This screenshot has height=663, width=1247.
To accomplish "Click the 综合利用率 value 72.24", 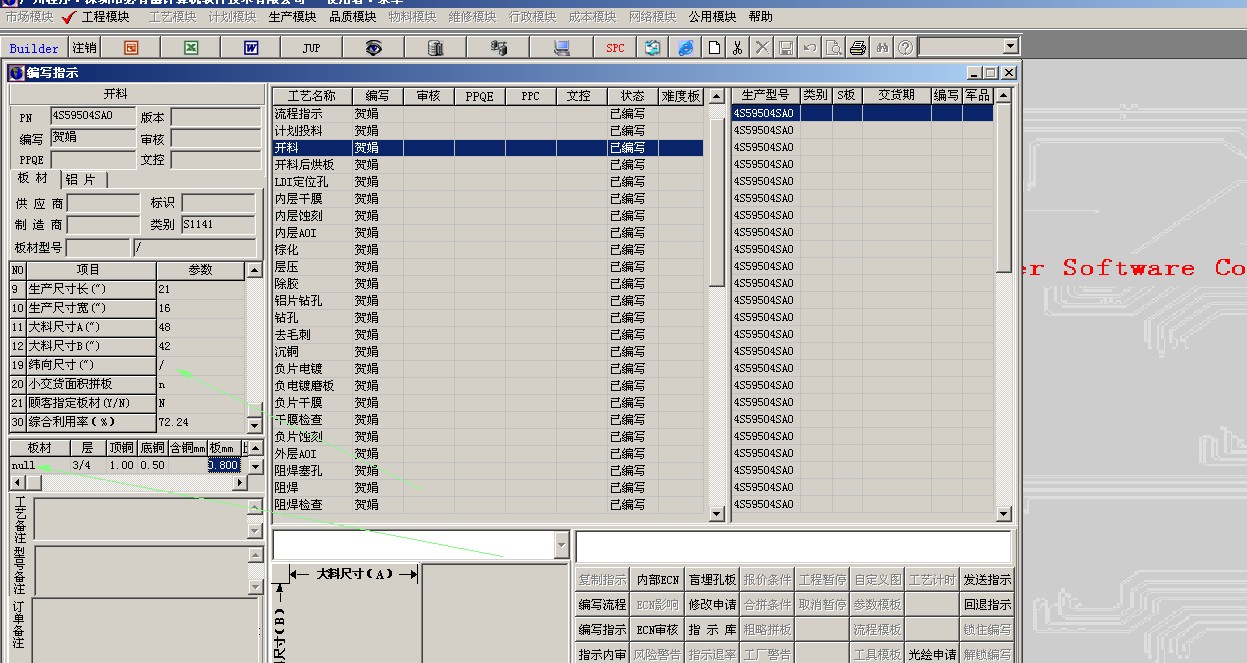I will coord(200,423).
